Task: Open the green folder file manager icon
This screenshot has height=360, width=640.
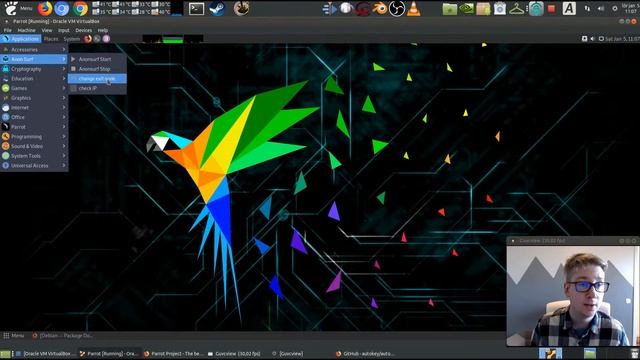Action: point(449,9)
